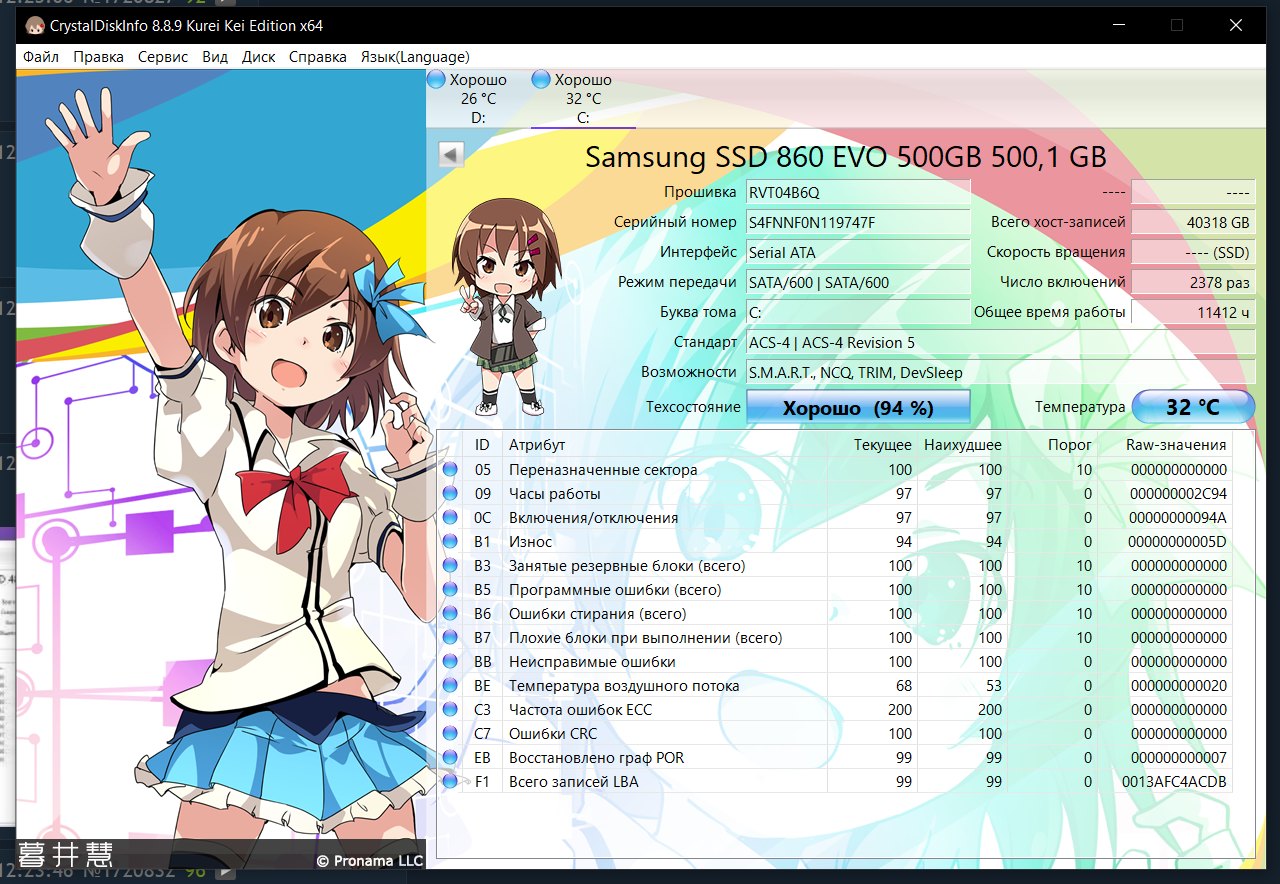Select the status orb for row B6

450,614
